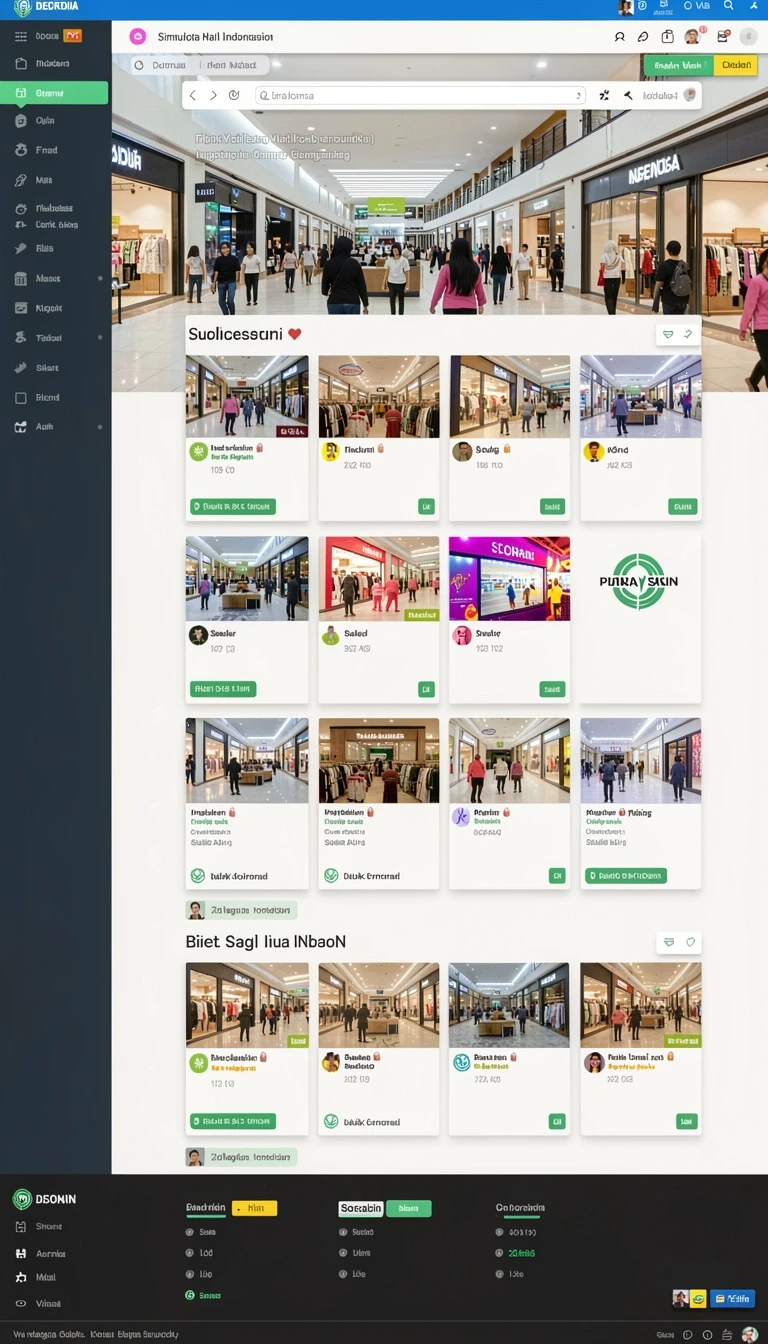Screen dimensions: 768x1344
Task: Go forward with the right arrow
Action: pos(213,96)
